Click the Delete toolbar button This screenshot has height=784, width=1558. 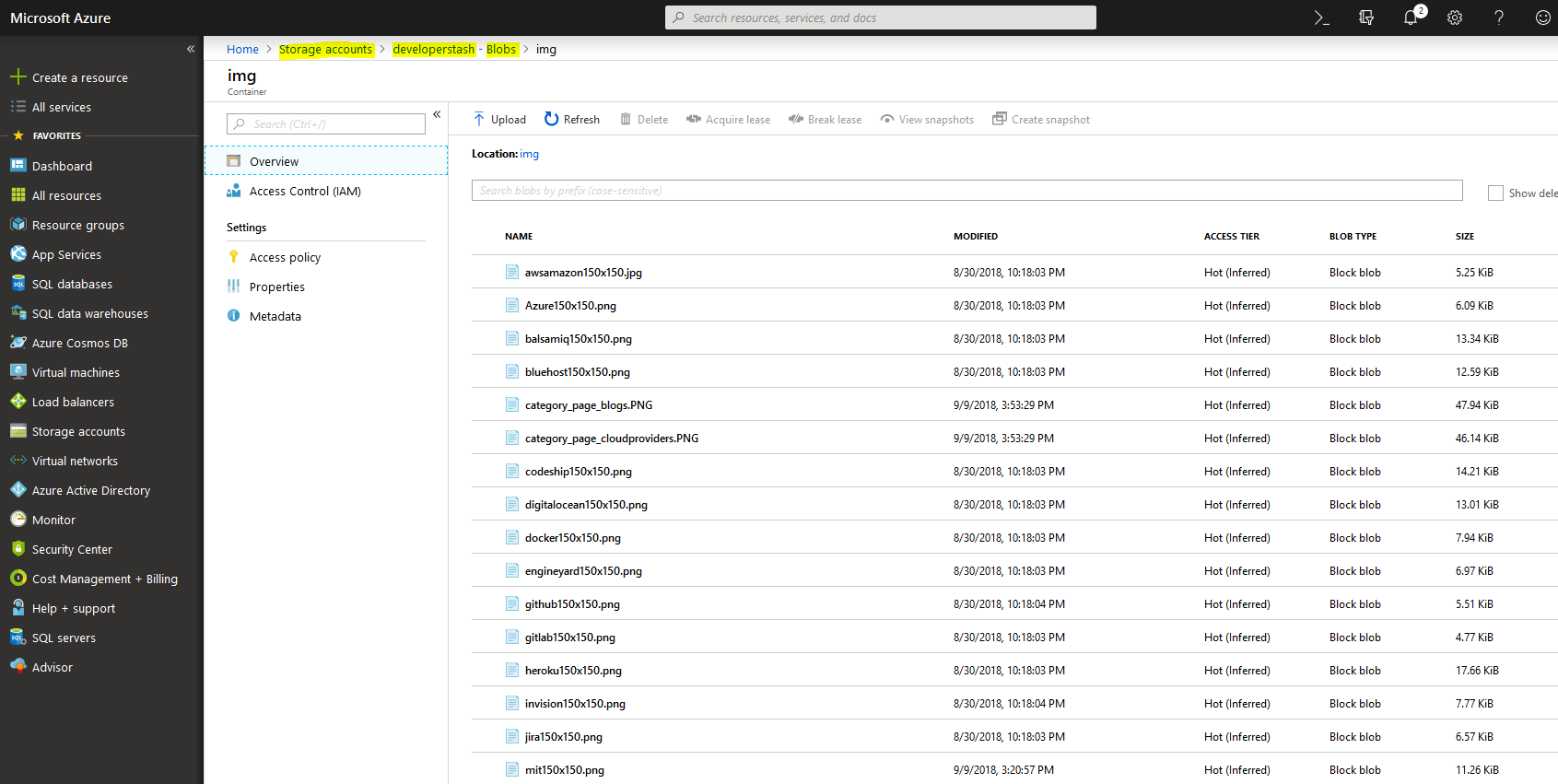(644, 119)
